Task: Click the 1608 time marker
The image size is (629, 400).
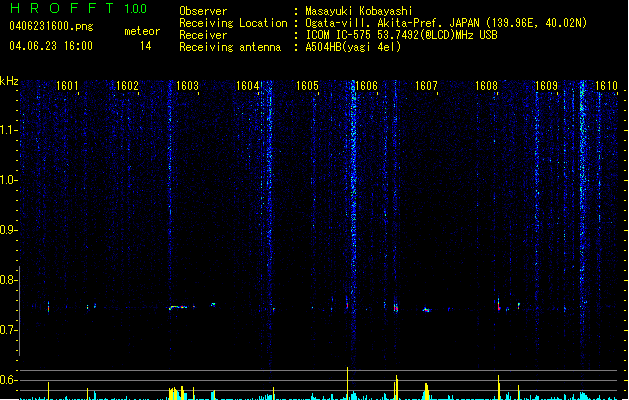Action: pos(486,86)
